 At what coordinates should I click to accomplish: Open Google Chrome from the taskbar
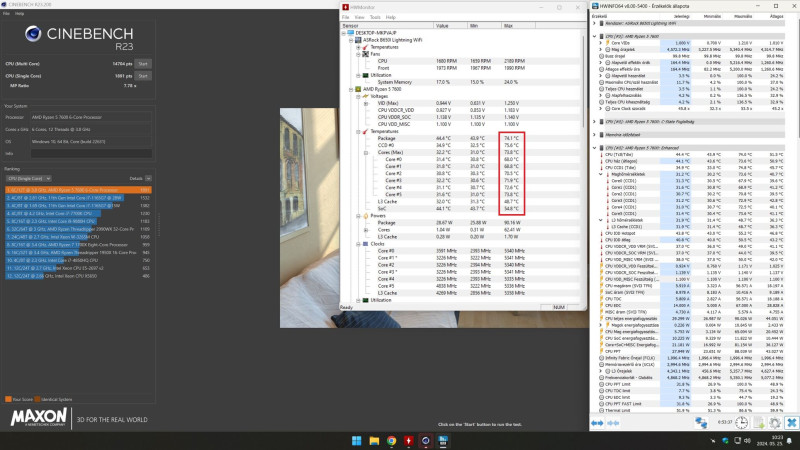pyautogui.click(x=391, y=441)
